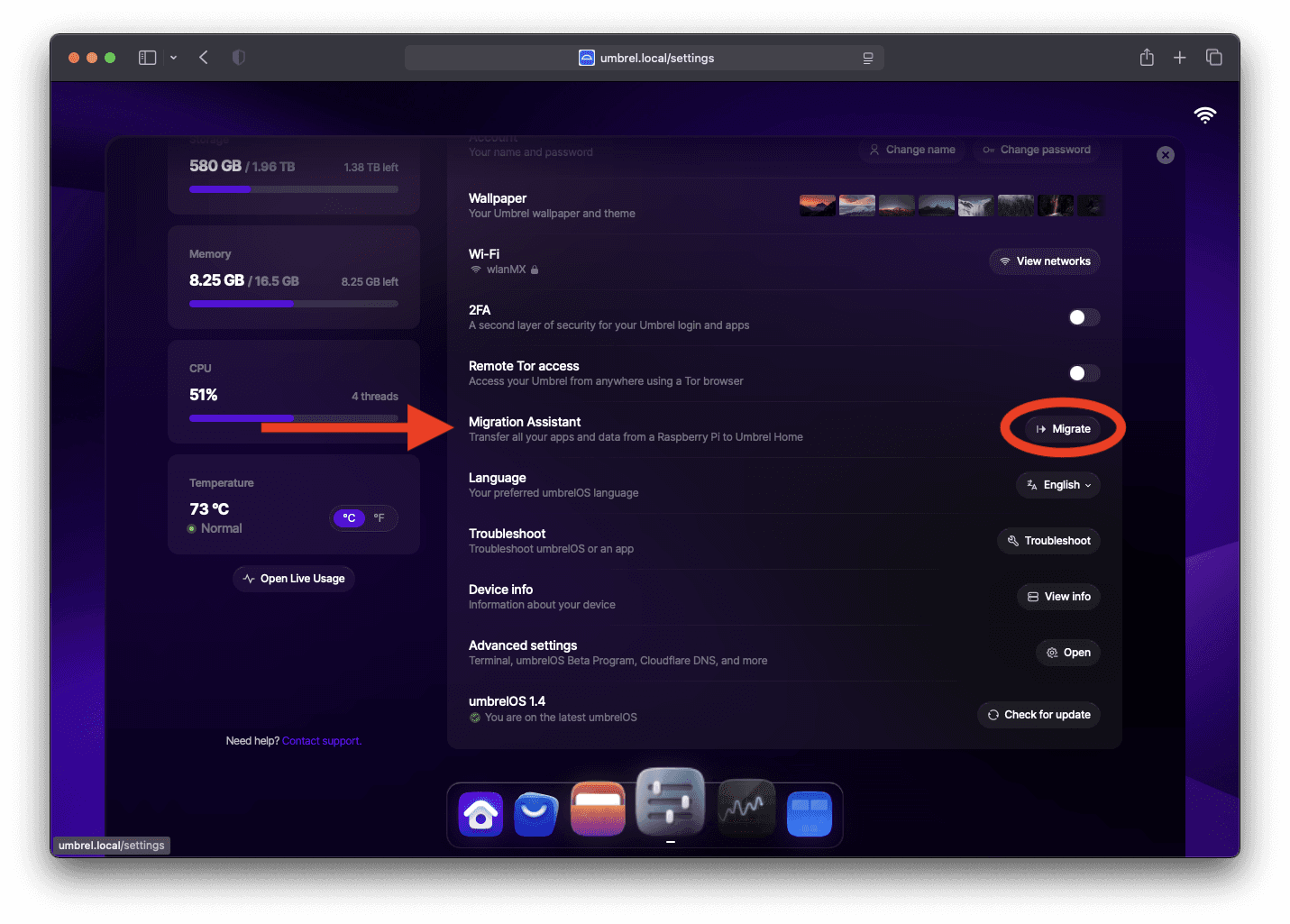
Task: Choose the pink clouds over water wallpaper
Action: click(x=857, y=206)
